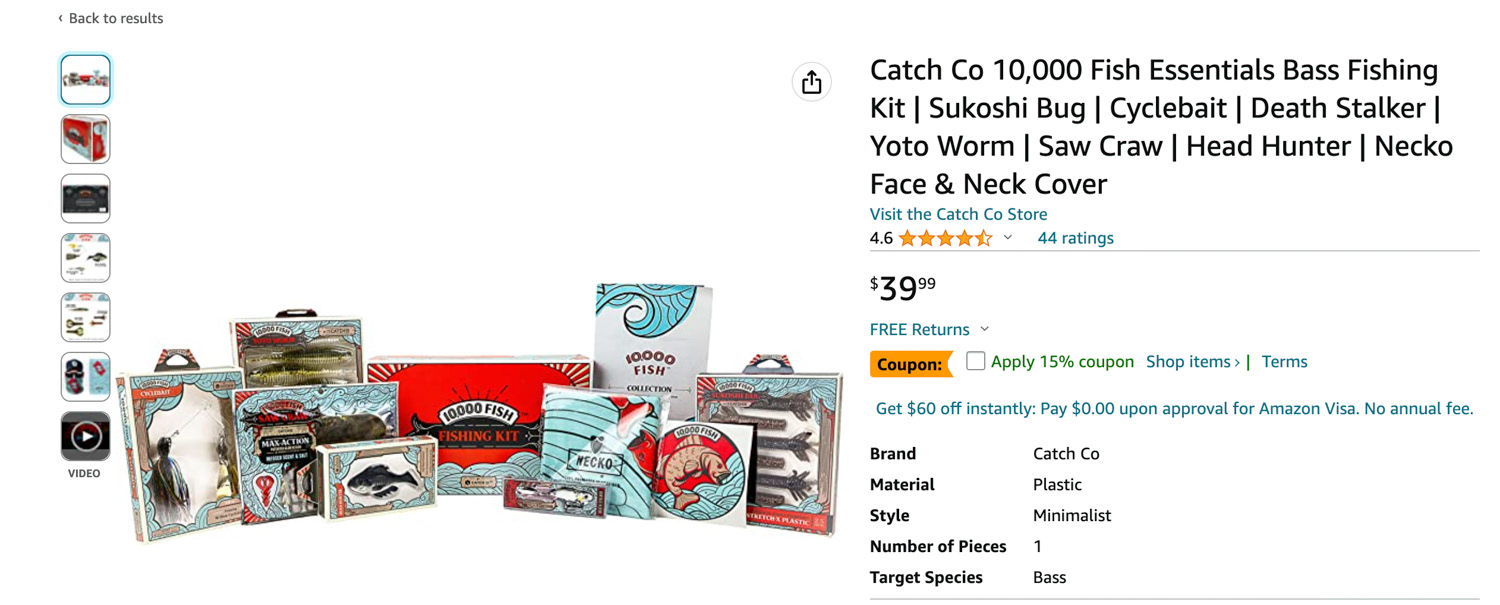
Task: Expand the rating breakdown dropdown arrow
Action: 1008,238
